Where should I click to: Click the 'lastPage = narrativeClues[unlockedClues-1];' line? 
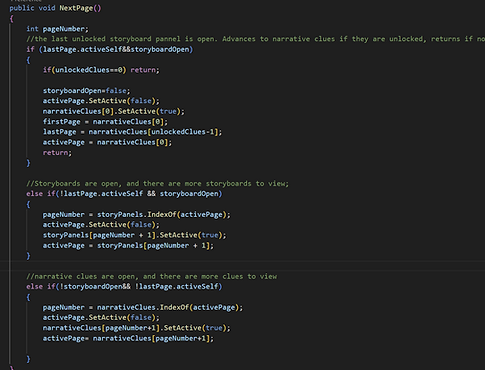132,132
